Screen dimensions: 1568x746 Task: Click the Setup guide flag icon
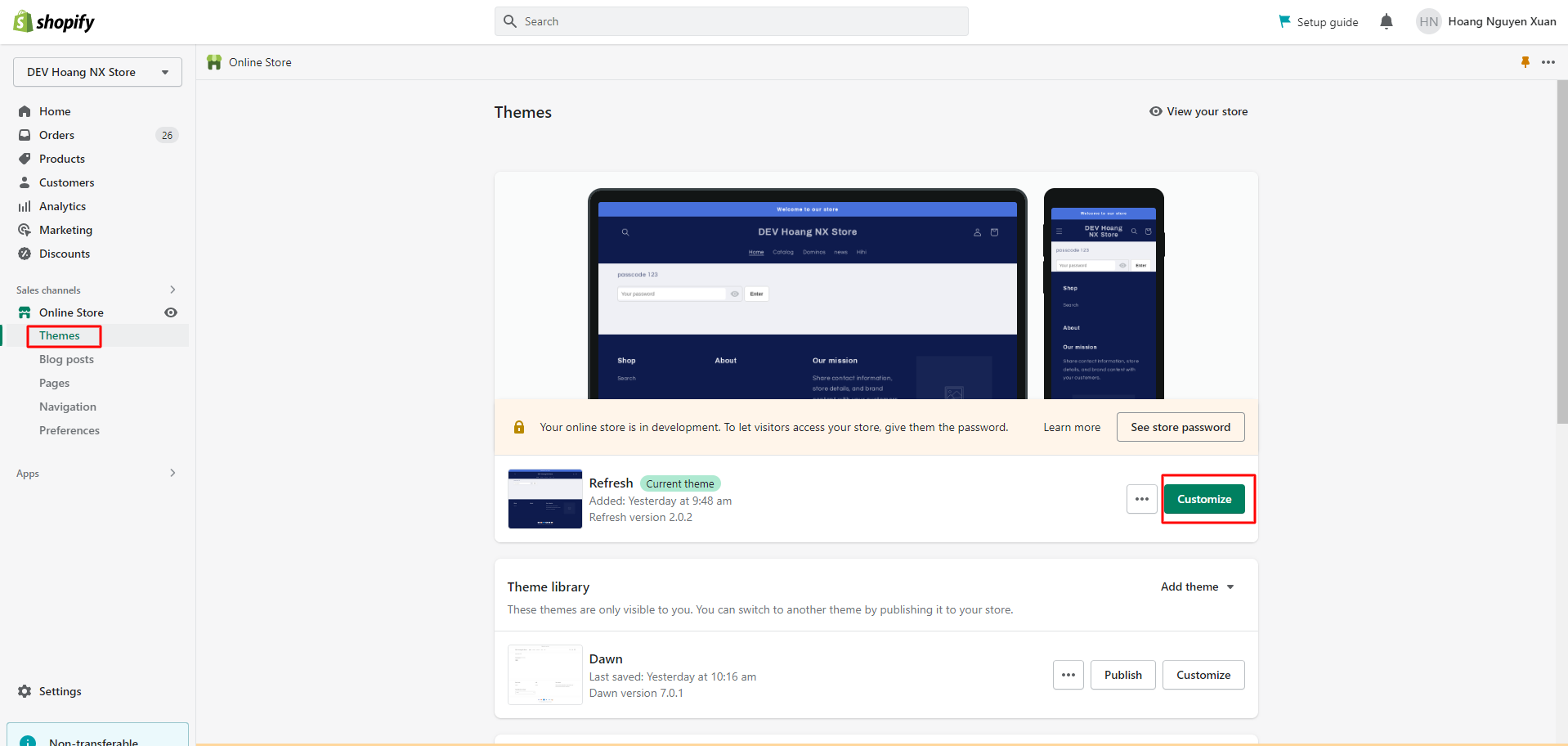1284,21
